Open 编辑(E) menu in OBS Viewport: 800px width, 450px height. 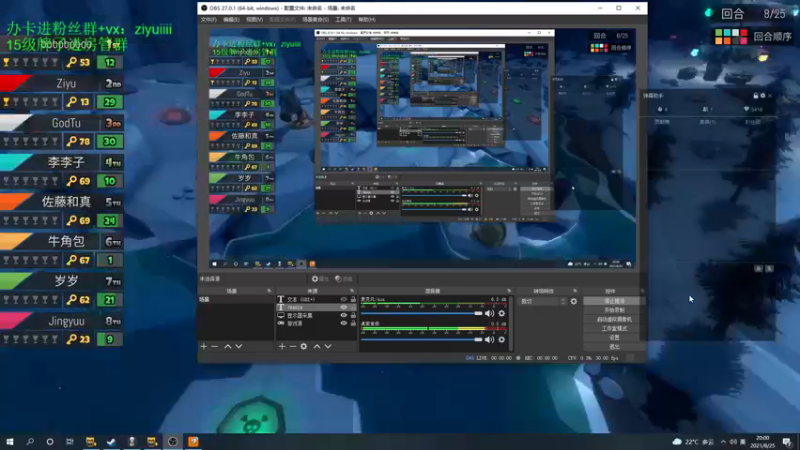click(231, 19)
